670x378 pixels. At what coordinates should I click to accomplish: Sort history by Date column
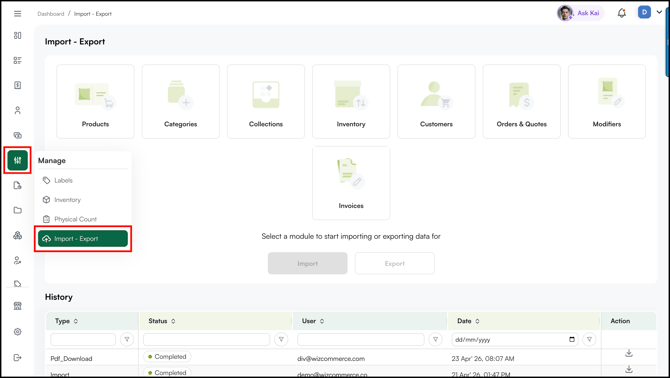point(477,321)
